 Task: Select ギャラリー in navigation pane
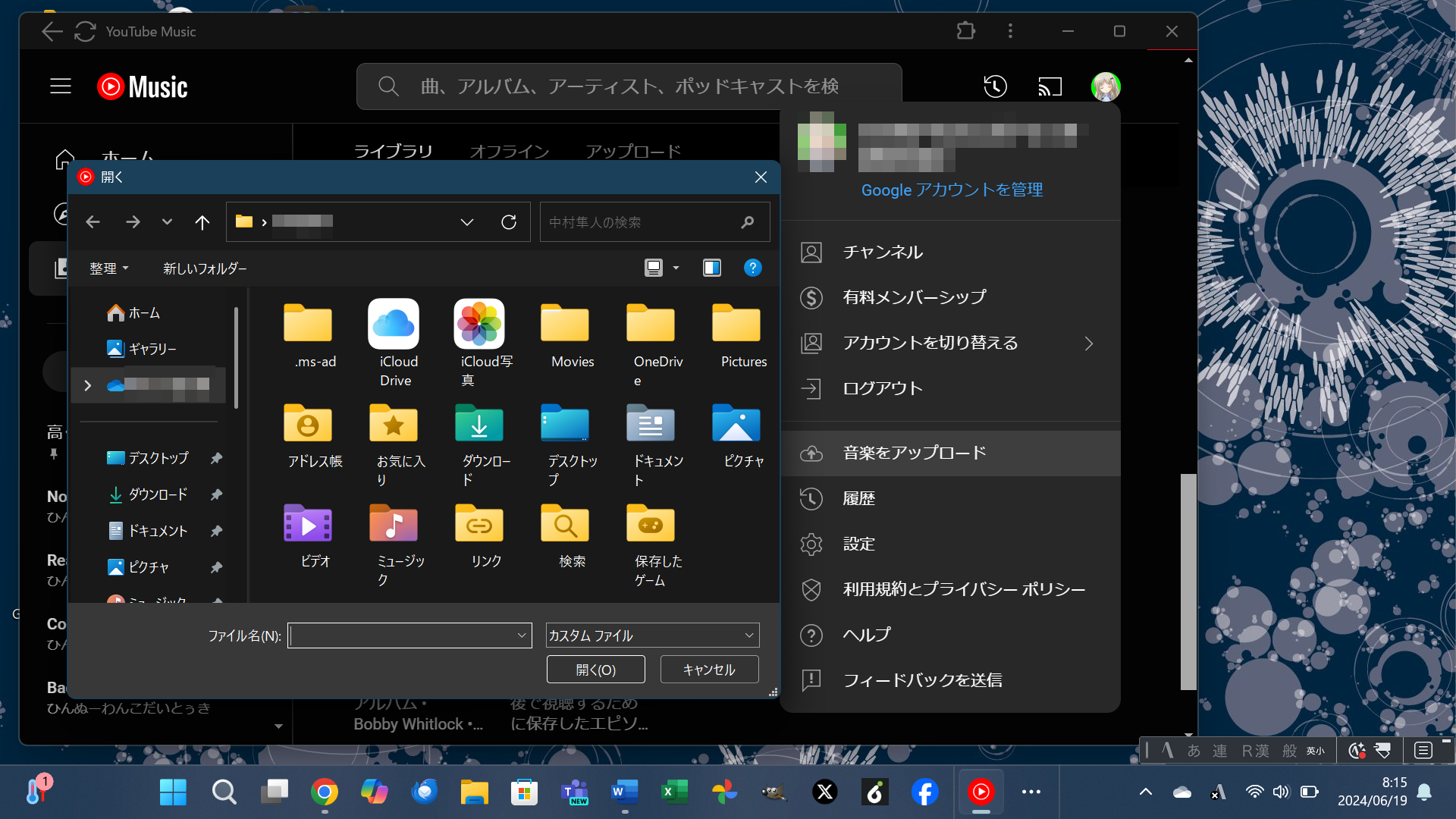(142, 349)
